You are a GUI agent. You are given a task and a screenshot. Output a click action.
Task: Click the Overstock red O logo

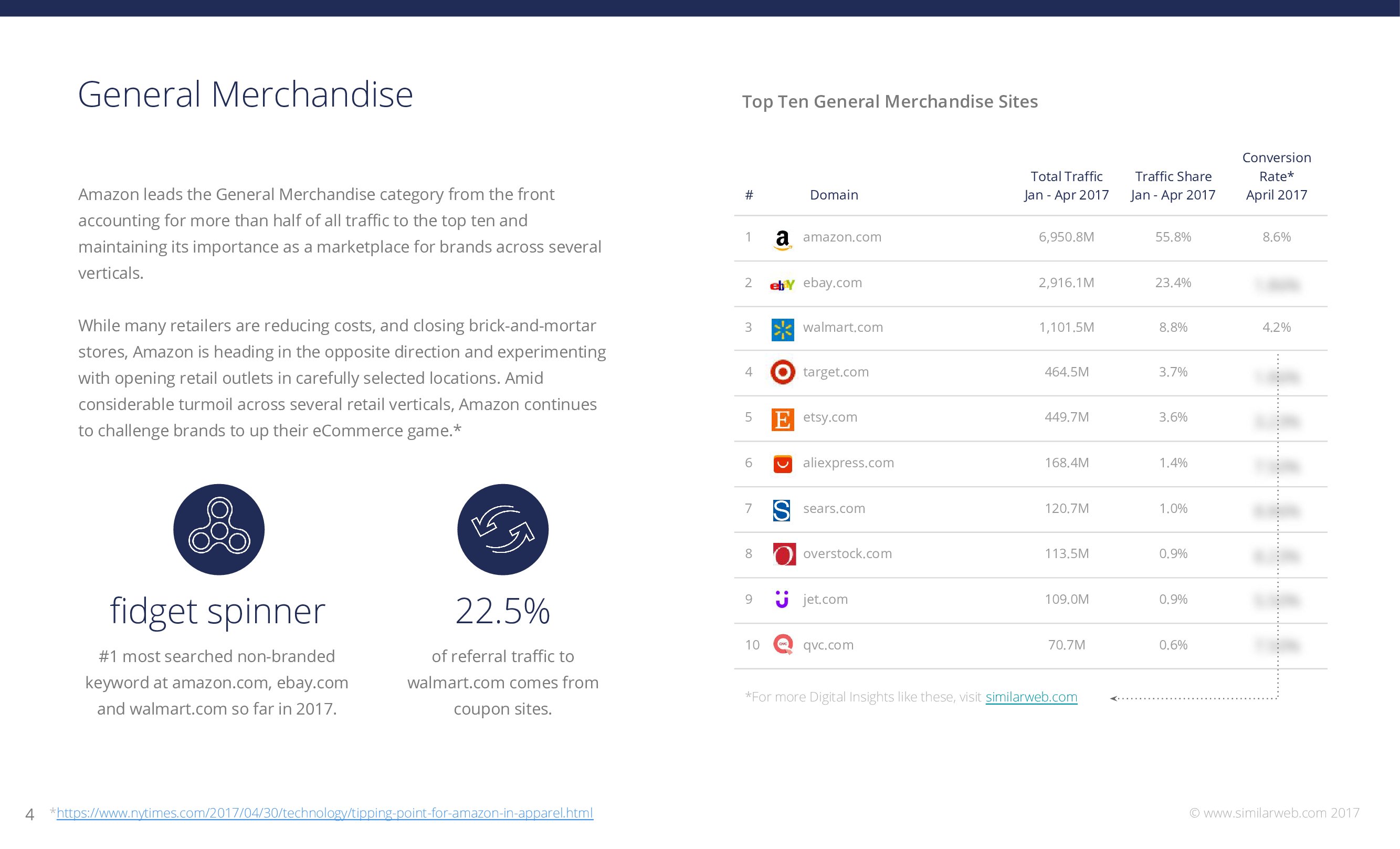point(784,554)
